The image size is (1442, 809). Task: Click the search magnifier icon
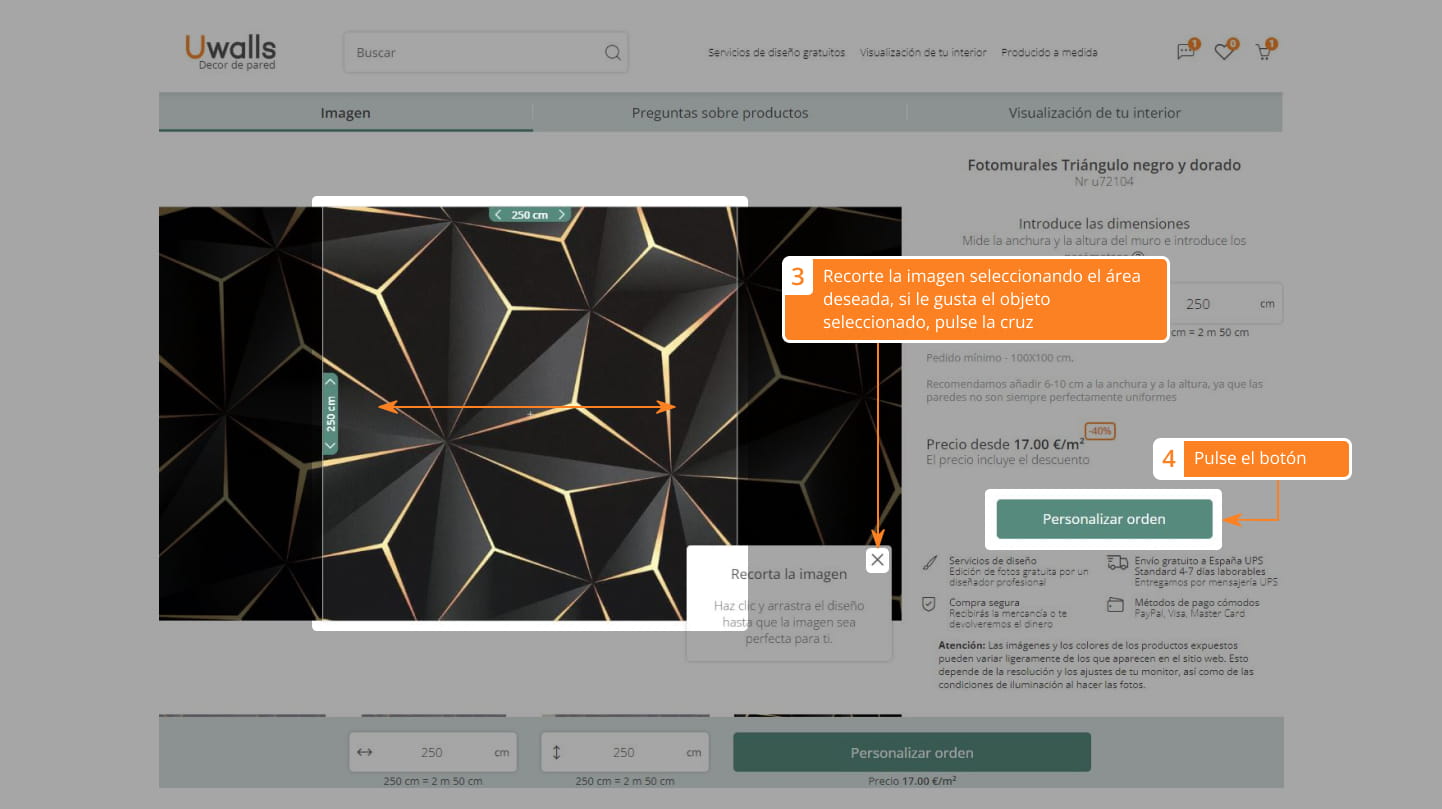point(612,53)
